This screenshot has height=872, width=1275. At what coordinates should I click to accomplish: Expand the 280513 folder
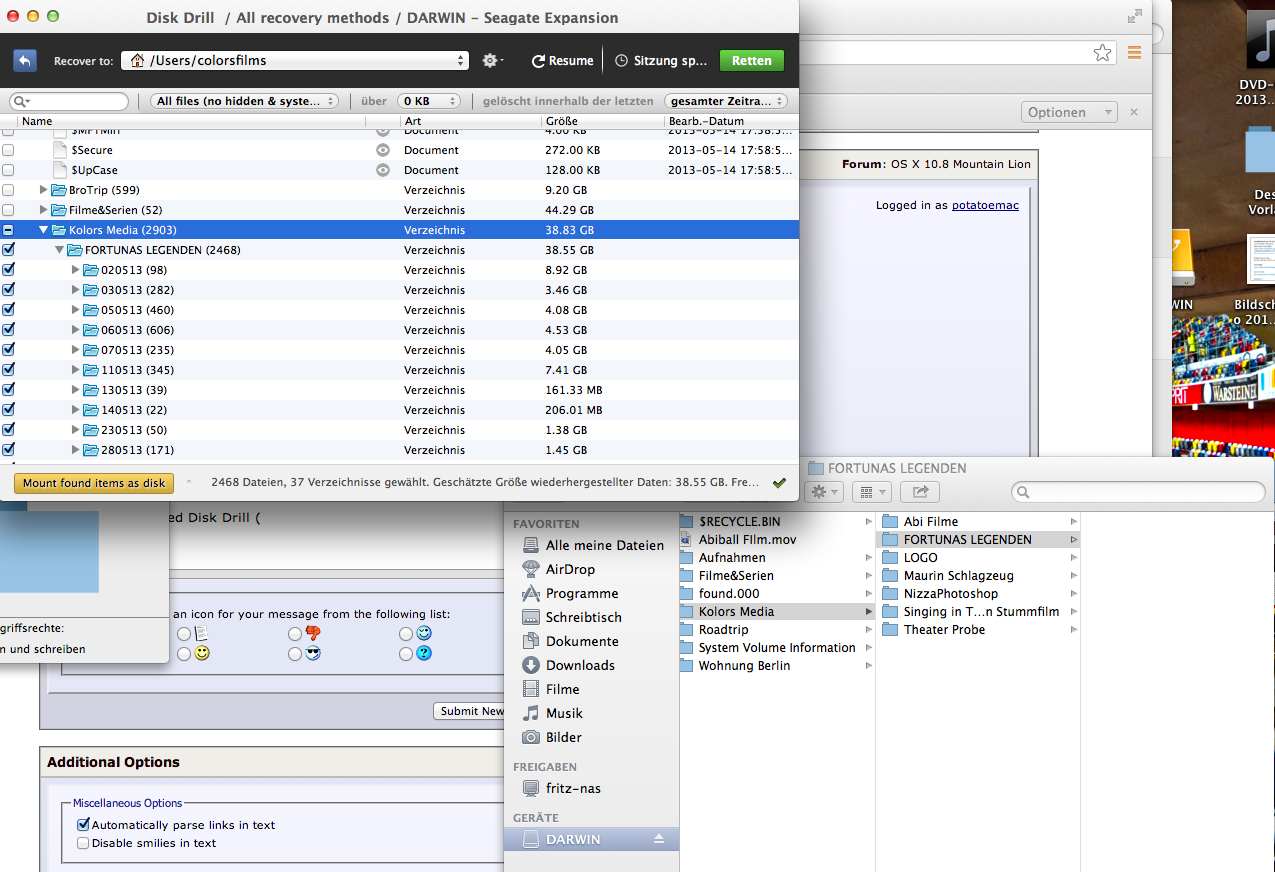75,450
